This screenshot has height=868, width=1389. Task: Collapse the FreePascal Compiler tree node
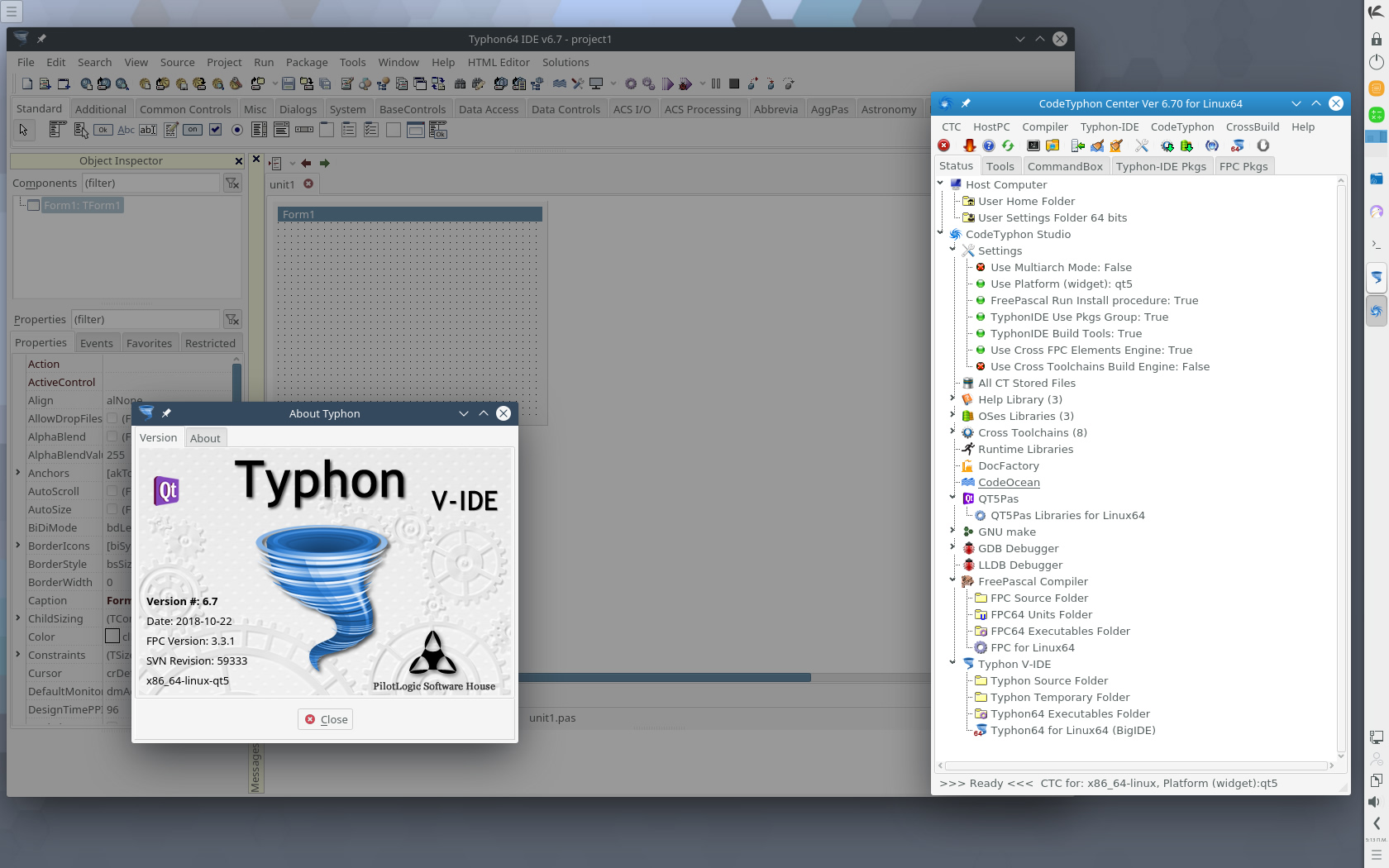click(952, 580)
